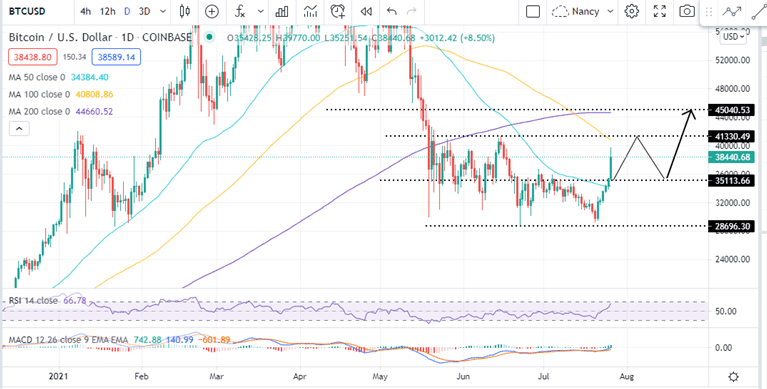Click the MA 100 close indicator legend
This screenshot has height=389, width=767.
61,94
